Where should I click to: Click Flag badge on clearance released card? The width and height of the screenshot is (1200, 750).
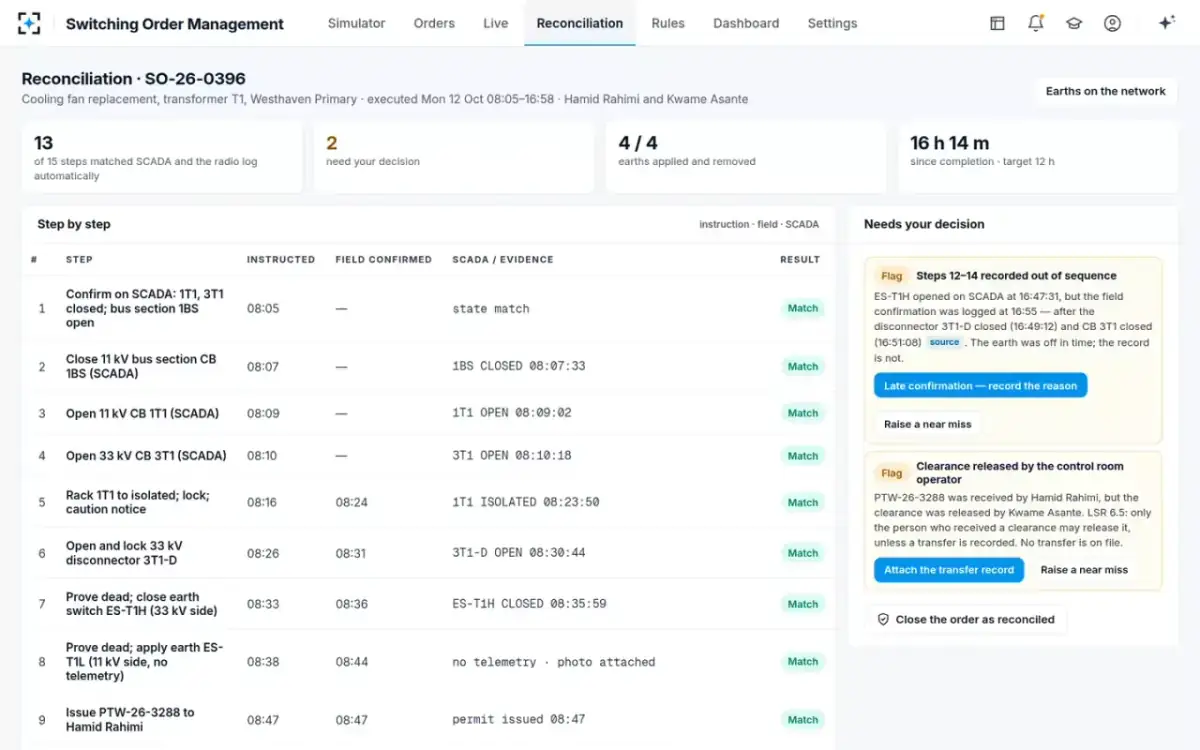click(x=891, y=473)
